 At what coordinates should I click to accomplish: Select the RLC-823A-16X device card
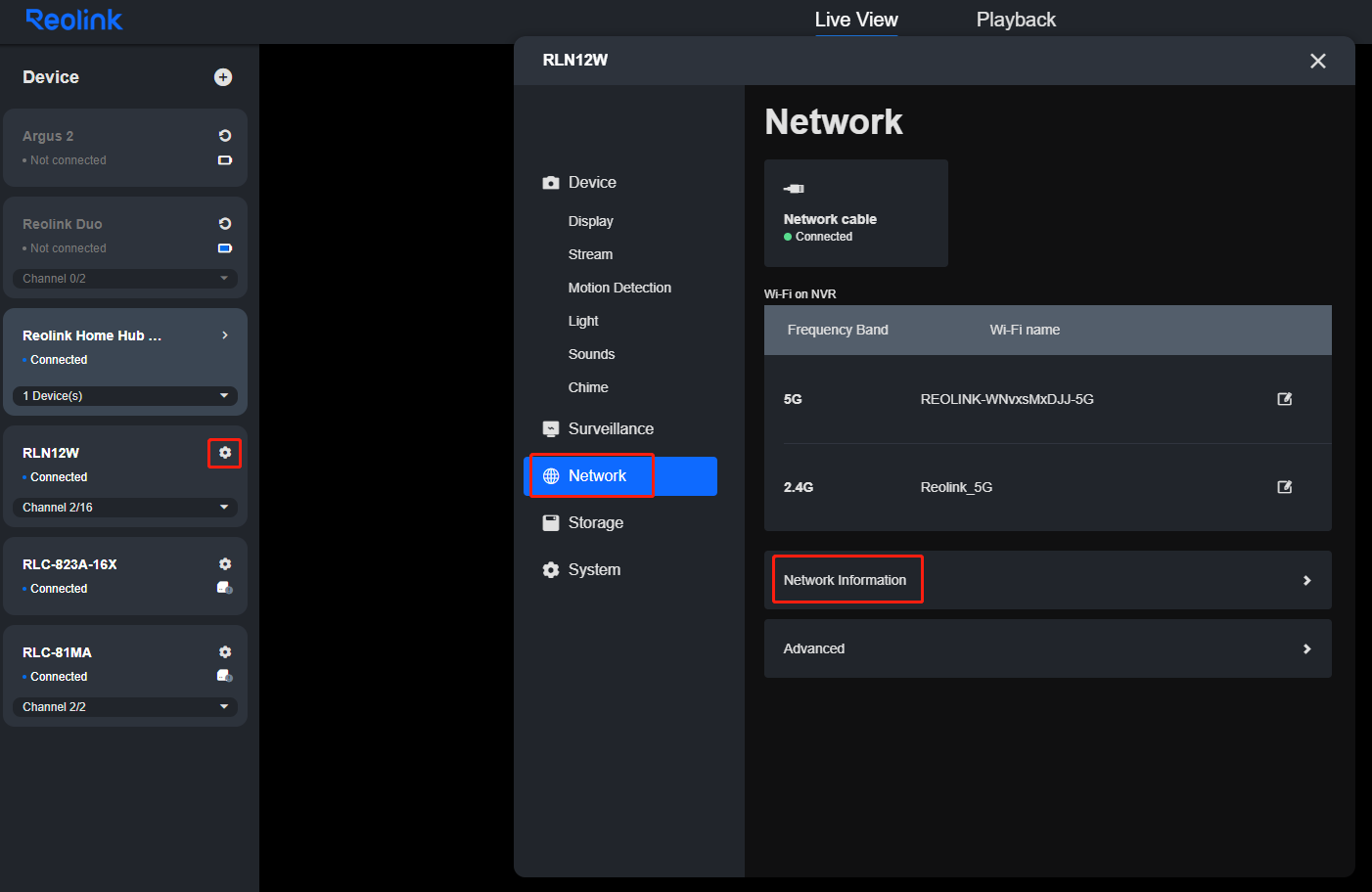coord(125,576)
